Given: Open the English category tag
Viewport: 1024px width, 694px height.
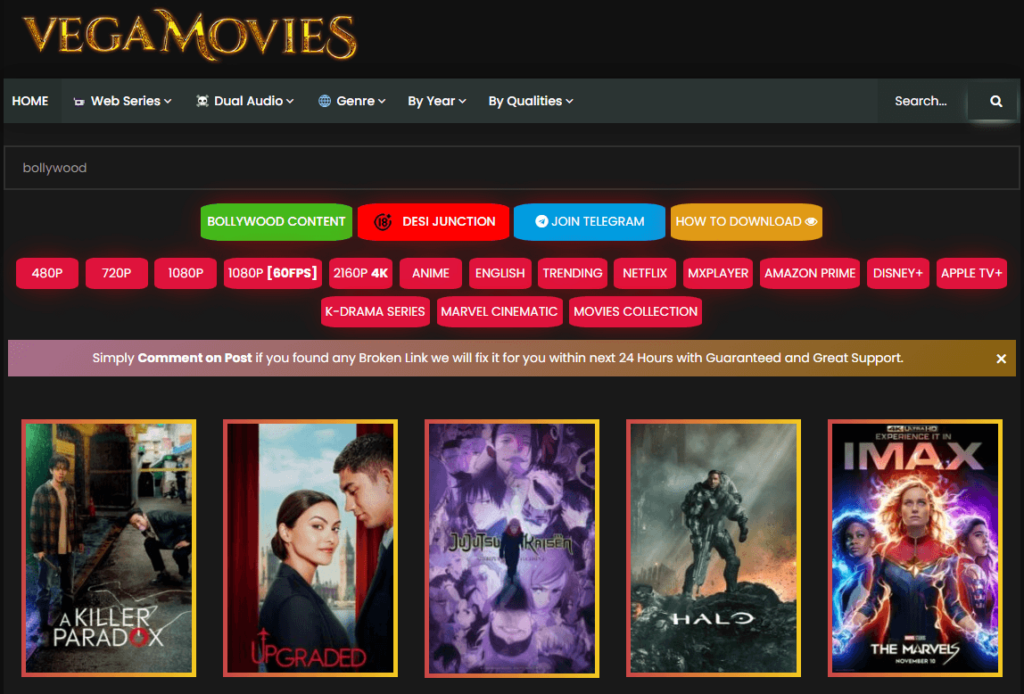Looking at the screenshot, I should (x=500, y=273).
